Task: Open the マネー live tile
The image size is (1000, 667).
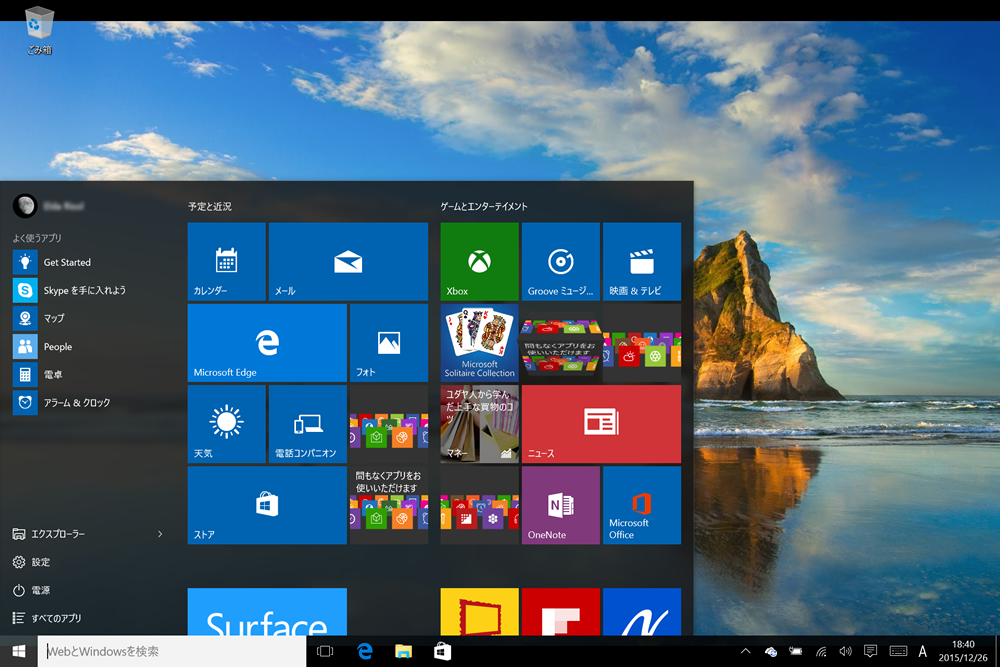Action: (480, 424)
